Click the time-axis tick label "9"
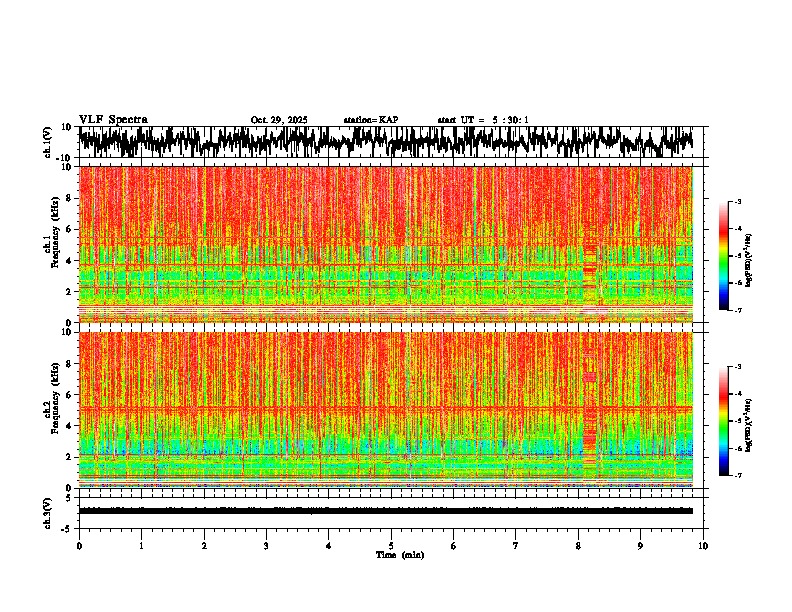This screenshot has width=792, height=612. (640, 546)
